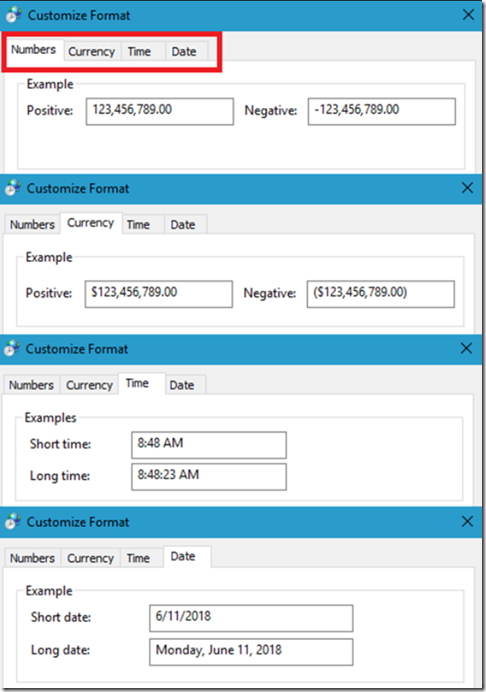Click globe icon in third Customize Format title bar
The width and height of the screenshot is (486, 692).
(x=12, y=348)
